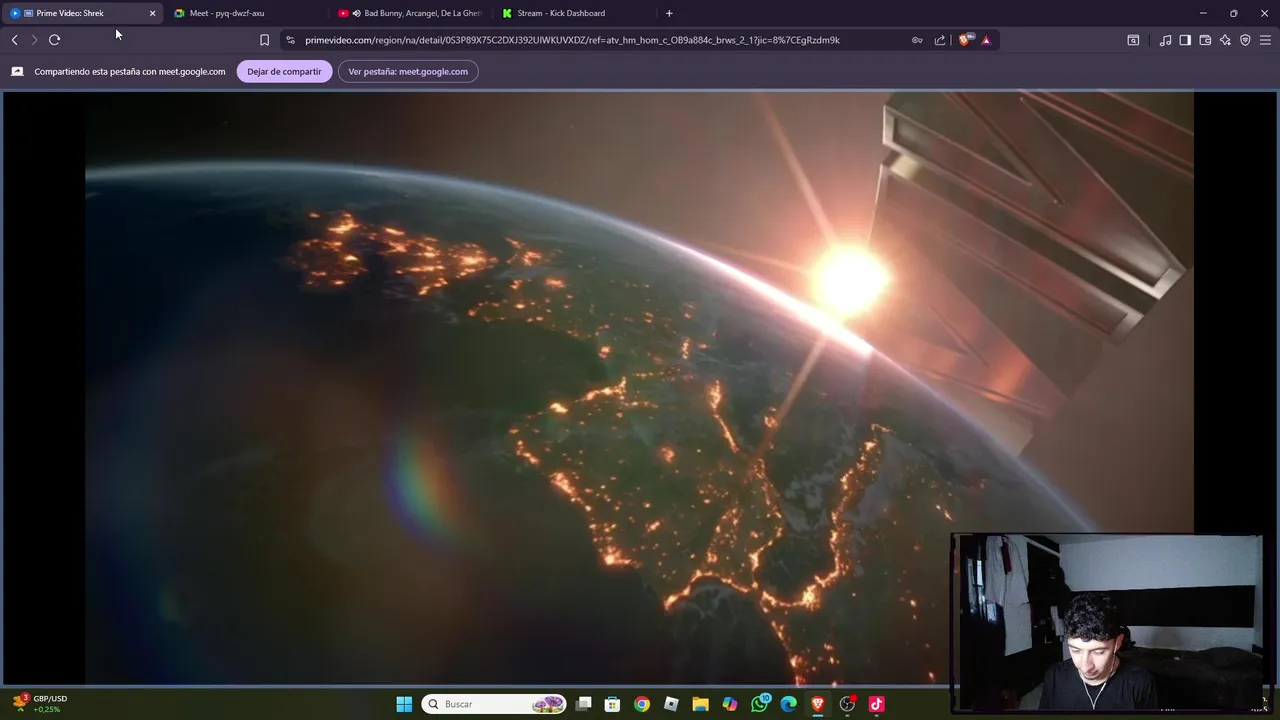Open Roblox from the taskbar

671,704
